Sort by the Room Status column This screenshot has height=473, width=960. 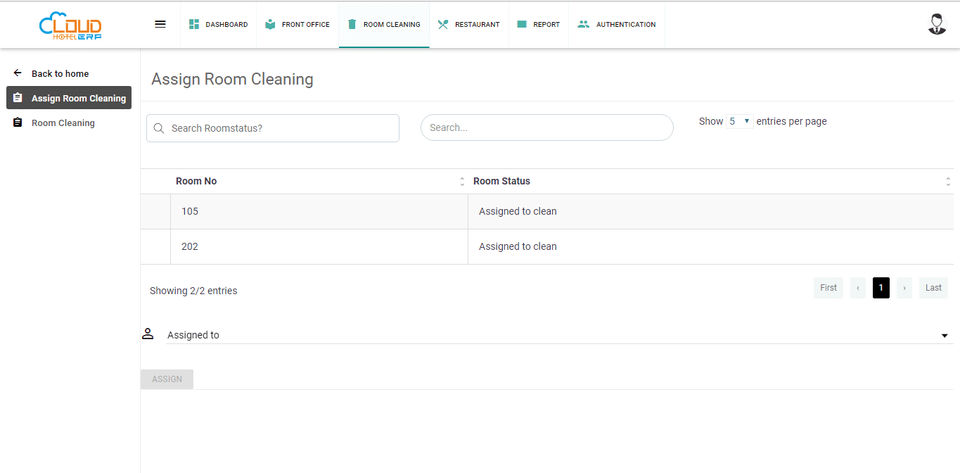947,181
